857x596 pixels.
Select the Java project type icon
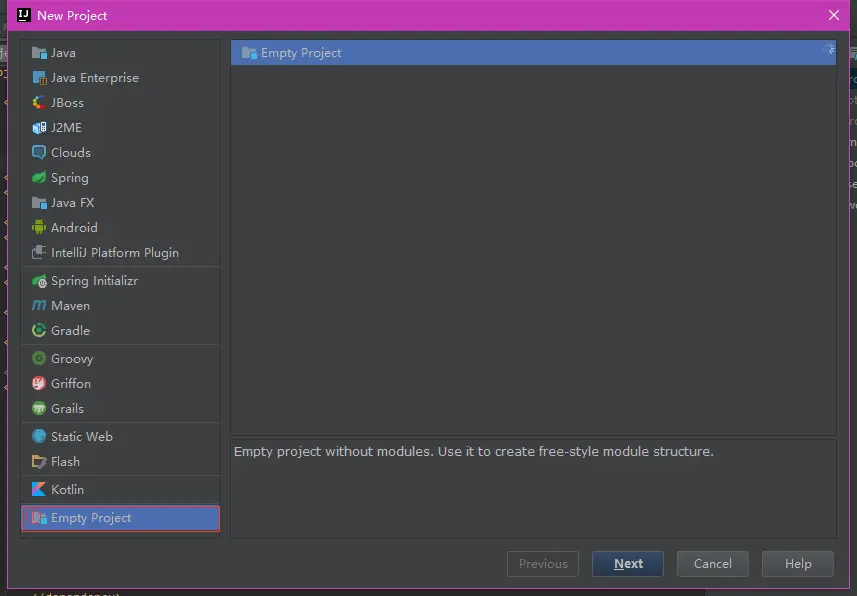40,52
